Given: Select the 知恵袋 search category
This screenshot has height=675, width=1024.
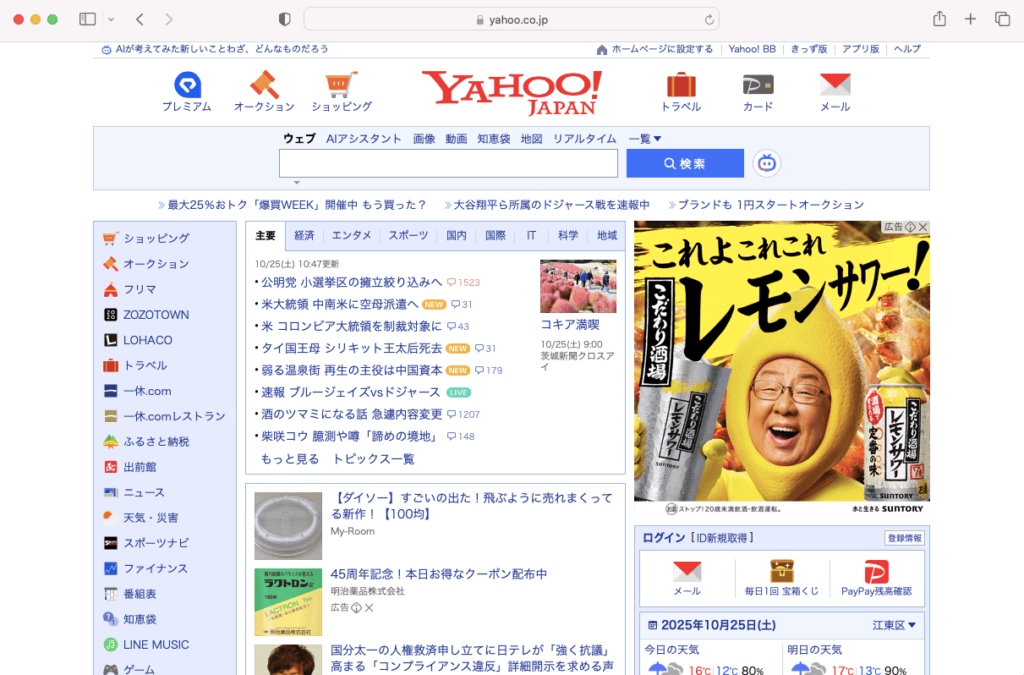Looking at the screenshot, I should [494, 138].
